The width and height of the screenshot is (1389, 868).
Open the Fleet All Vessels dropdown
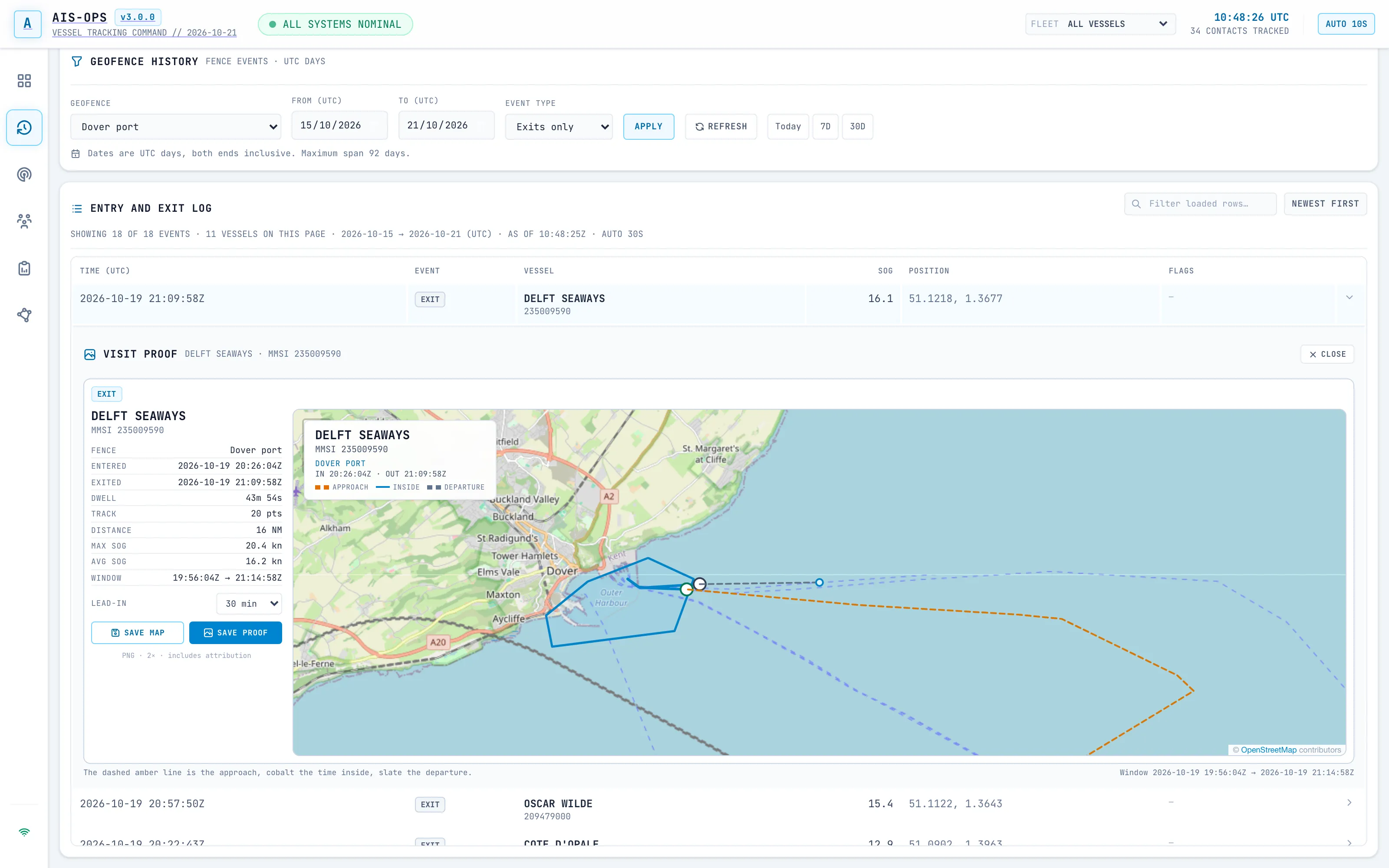tap(1100, 23)
